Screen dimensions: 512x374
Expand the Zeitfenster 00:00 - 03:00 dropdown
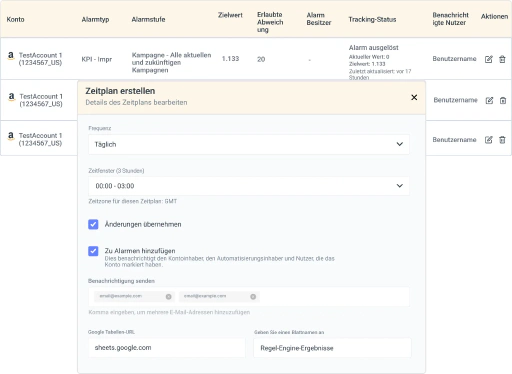(x=249, y=186)
